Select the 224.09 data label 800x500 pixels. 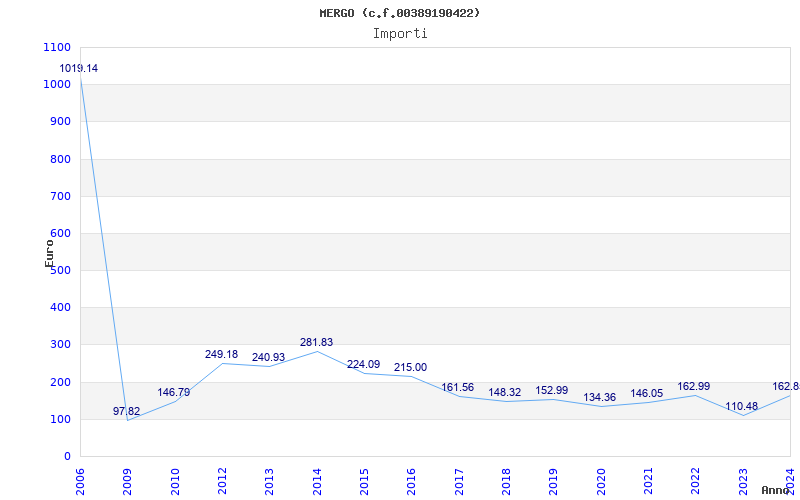point(363,364)
